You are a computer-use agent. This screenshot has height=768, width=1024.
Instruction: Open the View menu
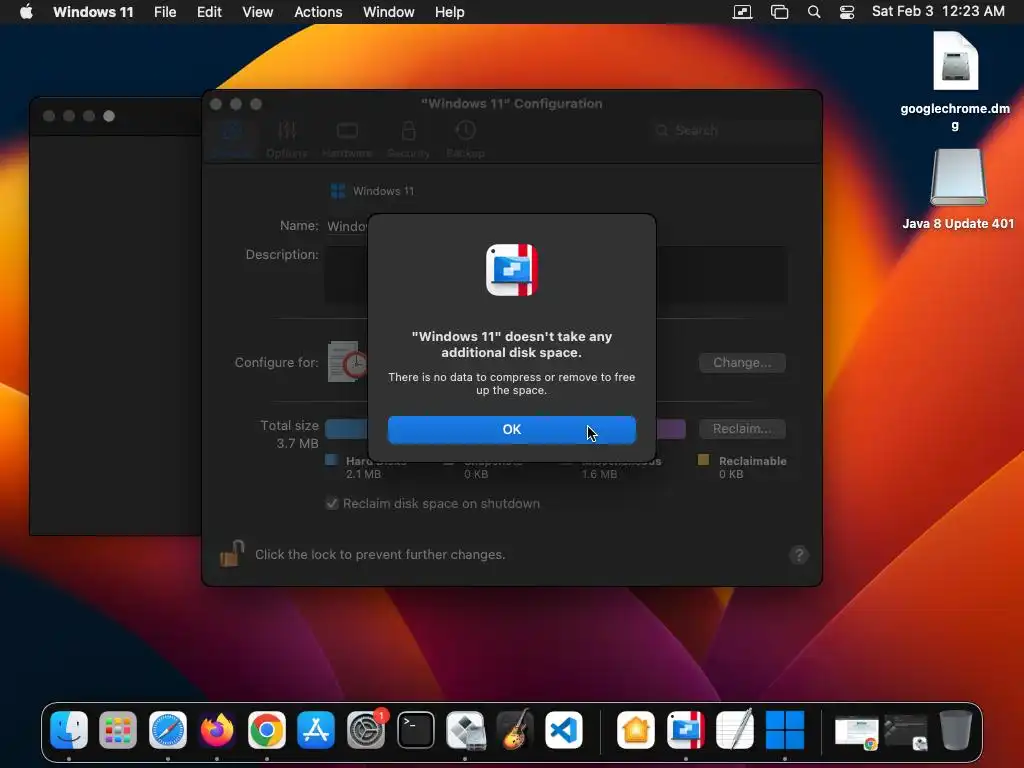[257, 12]
